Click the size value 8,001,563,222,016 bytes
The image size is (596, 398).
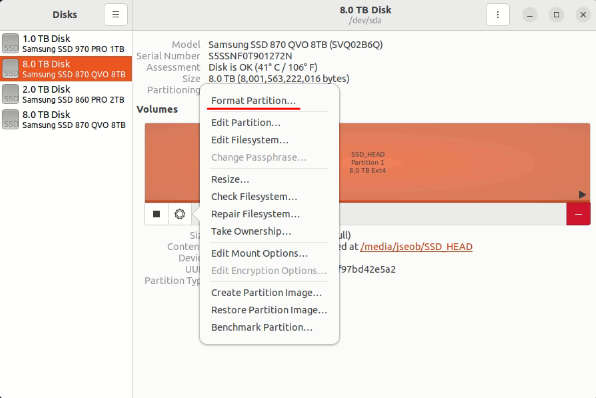point(279,79)
